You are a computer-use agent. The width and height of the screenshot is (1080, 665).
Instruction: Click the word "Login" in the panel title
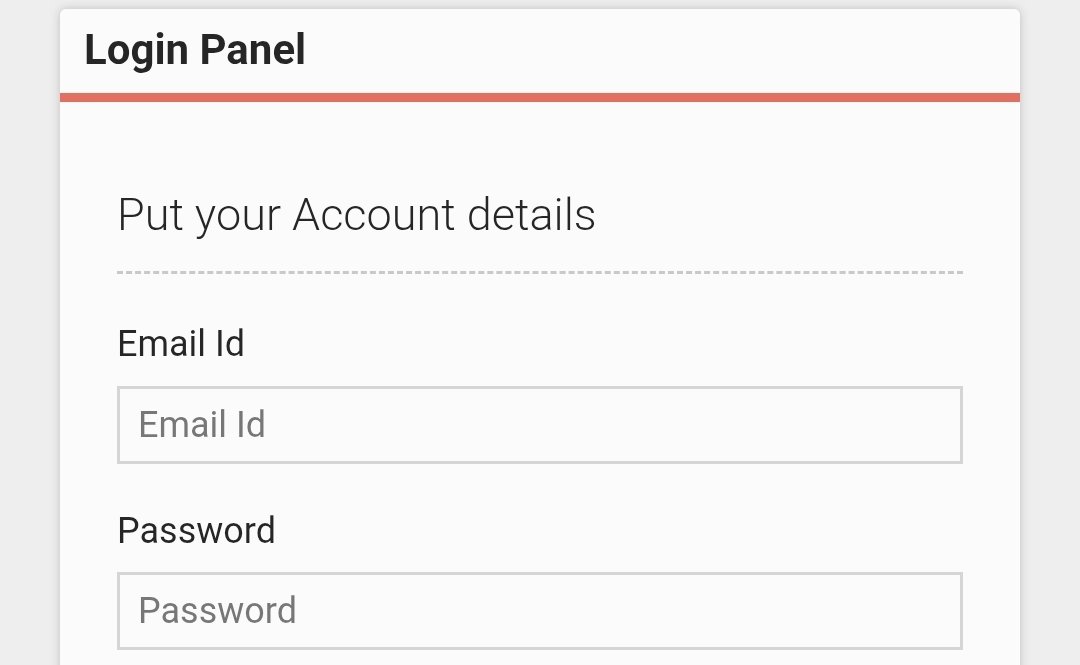coord(135,50)
